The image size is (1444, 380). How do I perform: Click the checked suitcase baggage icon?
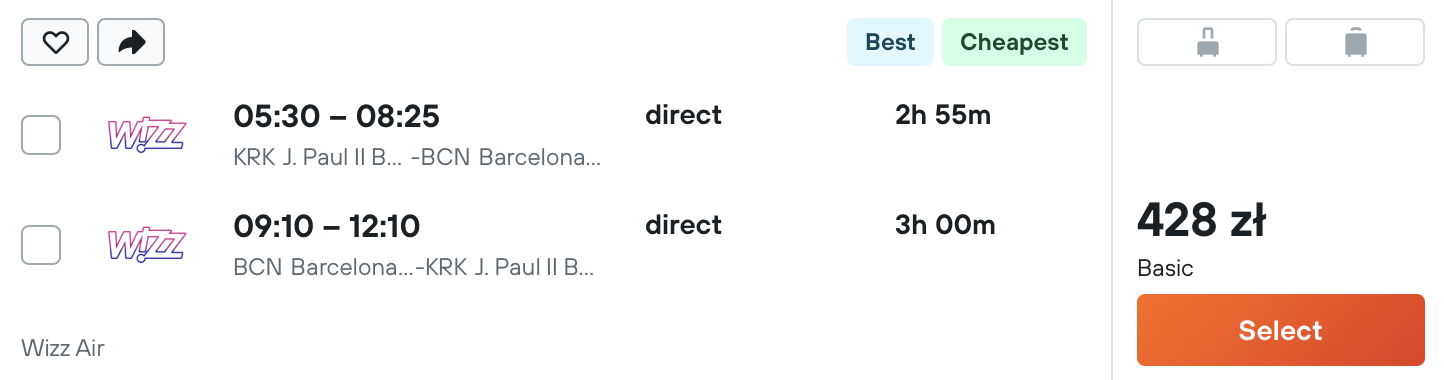coord(1355,42)
